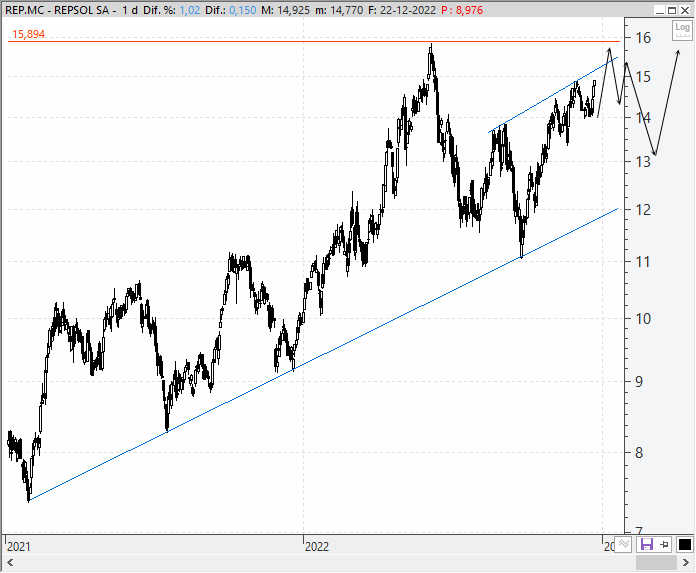Click the 9 label on price axis

point(639,381)
